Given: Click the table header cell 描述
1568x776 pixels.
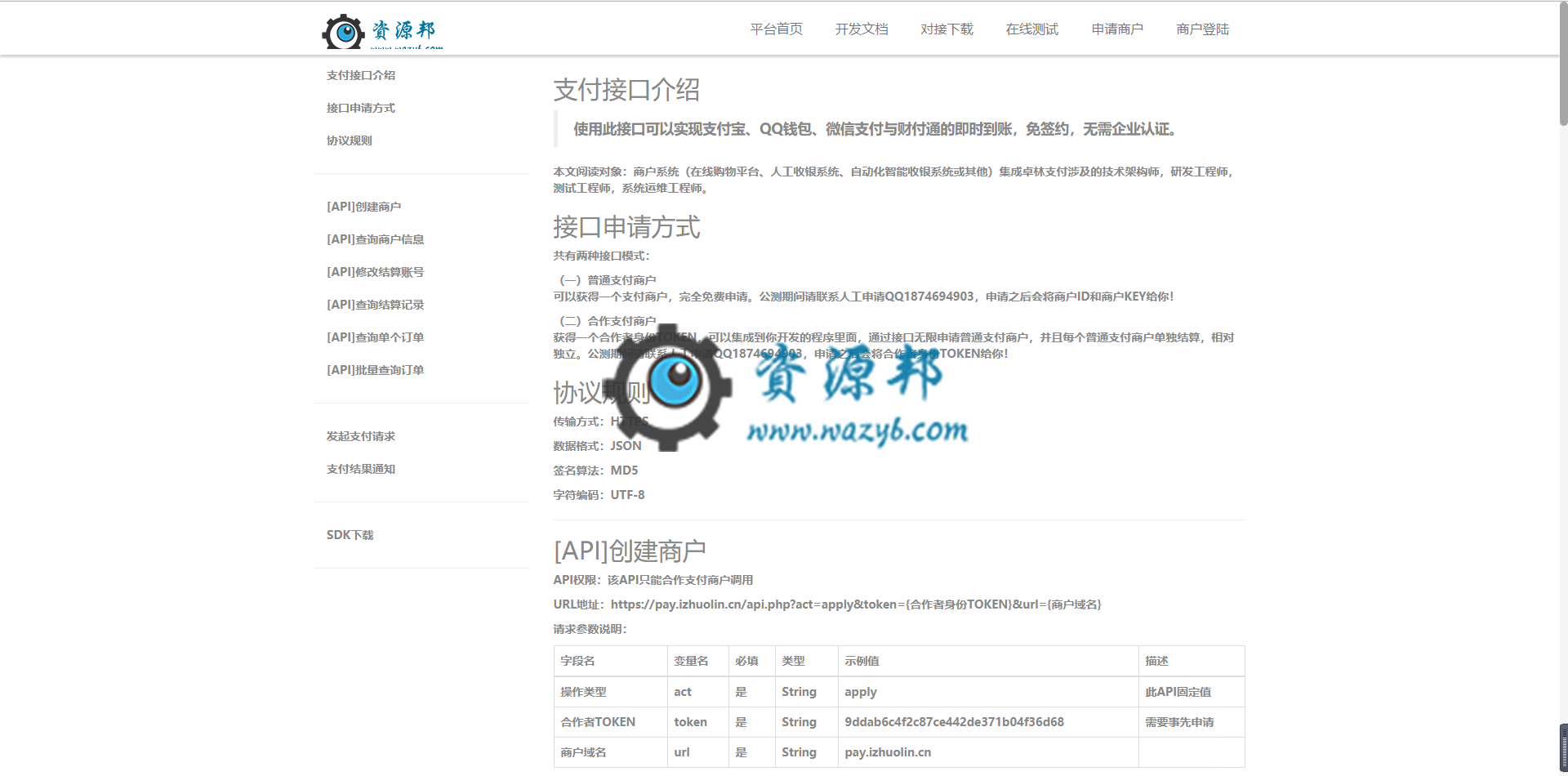Looking at the screenshot, I should point(1192,661).
